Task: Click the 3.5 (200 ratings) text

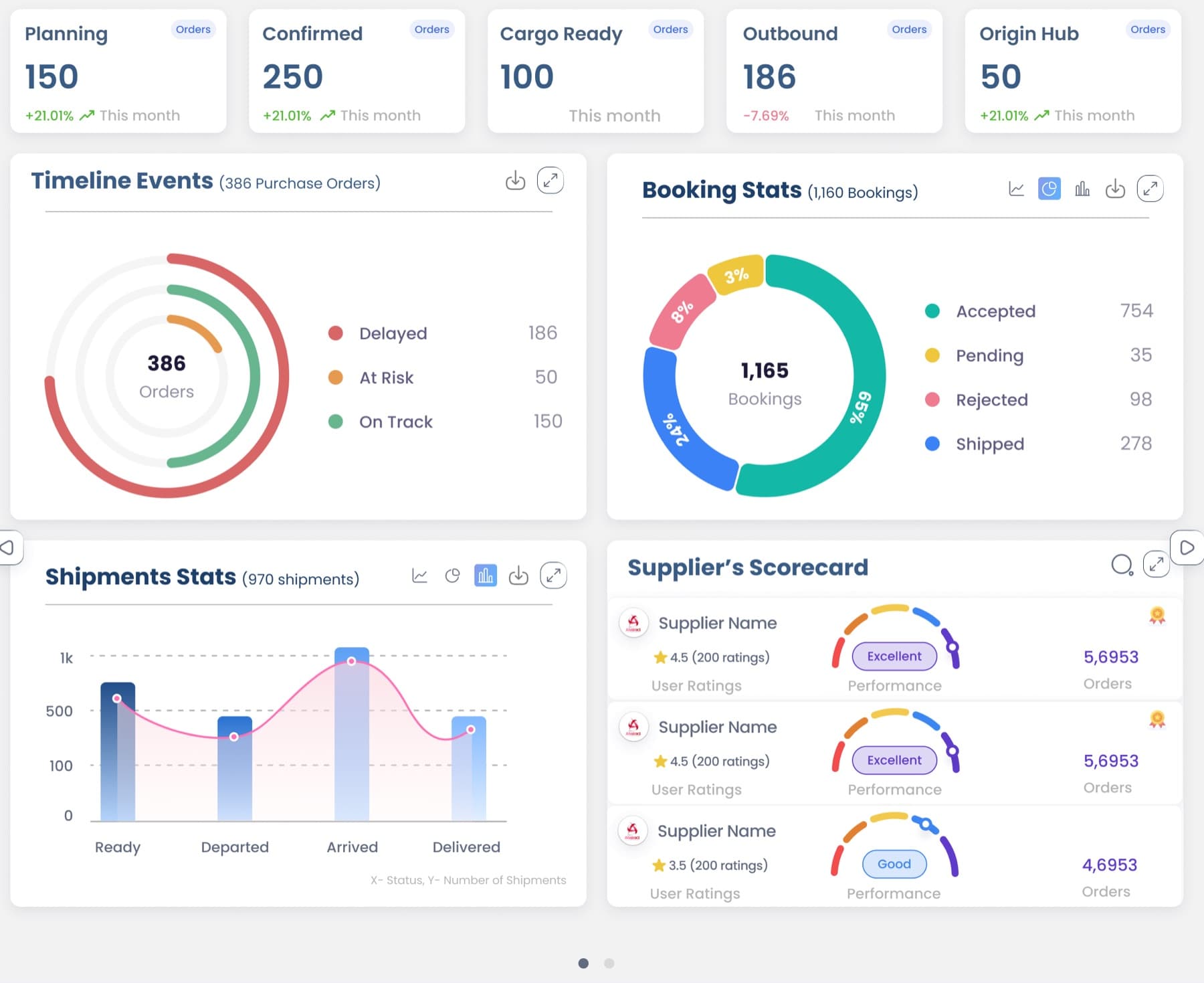Action: tap(718, 865)
